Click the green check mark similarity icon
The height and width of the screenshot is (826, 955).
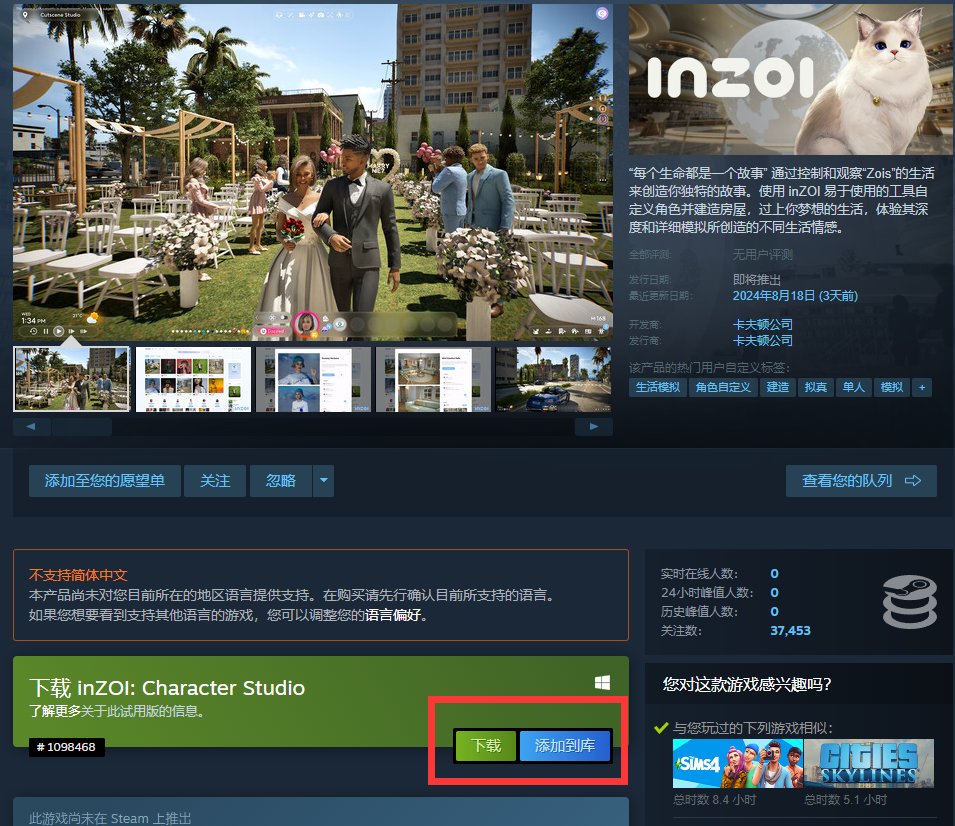coord(661,728)
